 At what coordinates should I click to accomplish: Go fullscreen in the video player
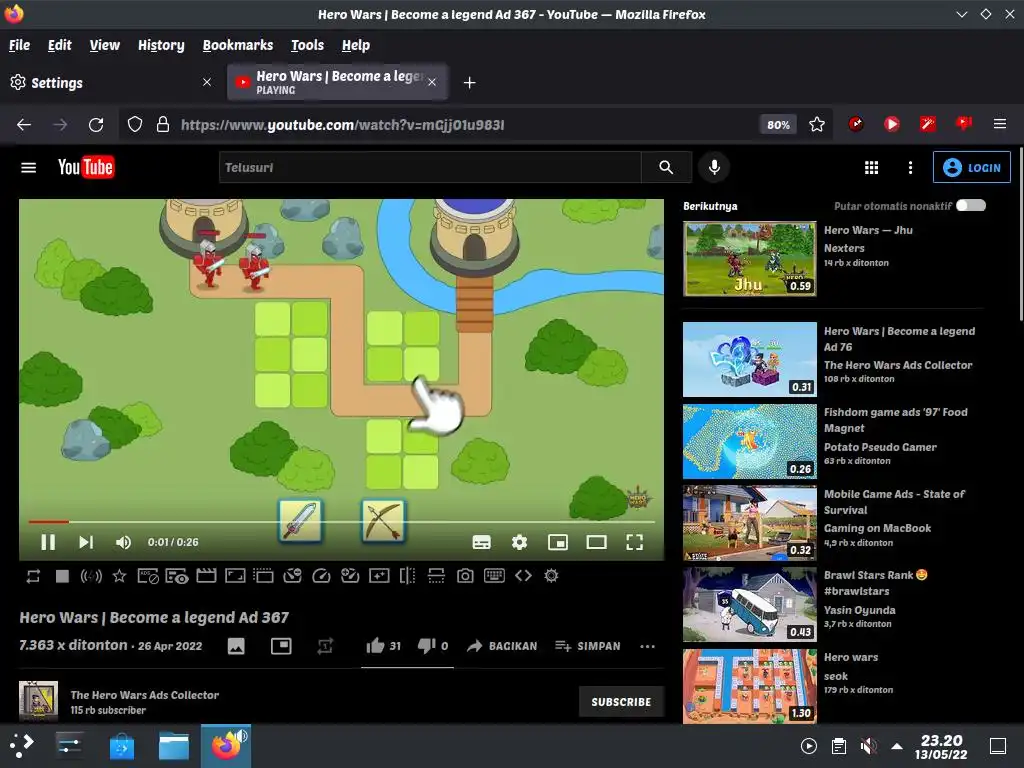pyautogui.click(x=634, y=542)
